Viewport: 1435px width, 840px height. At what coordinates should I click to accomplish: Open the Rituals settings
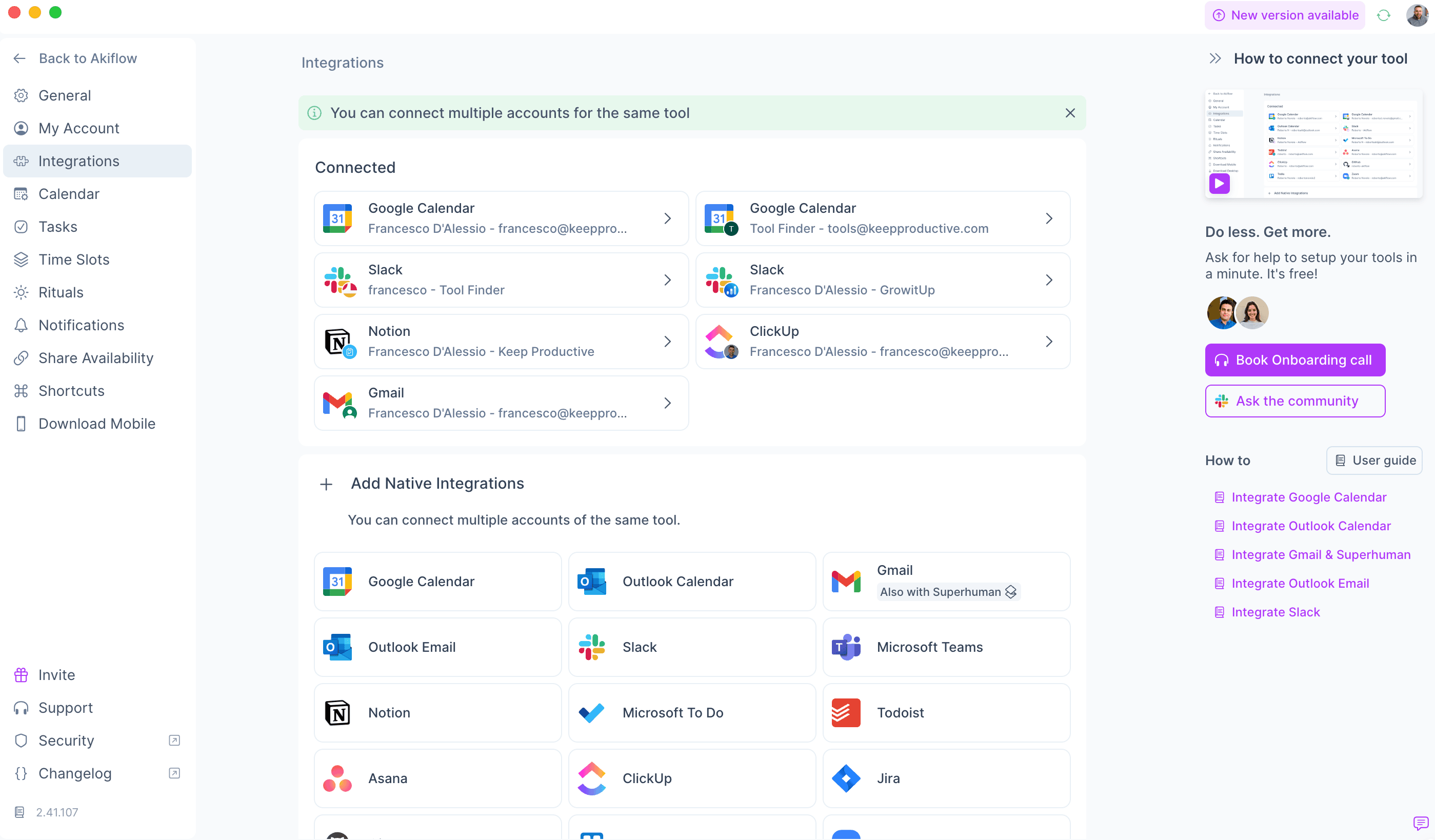(61, 292)
